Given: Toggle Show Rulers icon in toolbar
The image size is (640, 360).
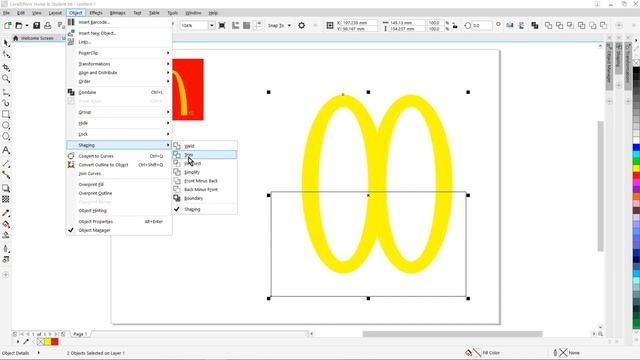Looking at the screenshot, I should 236,25.
